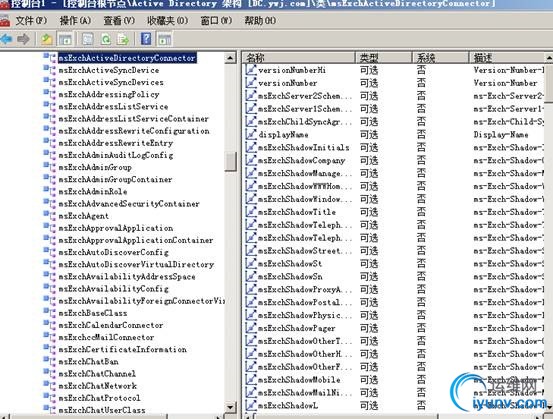This screenshot has height=419, width=553.
Task: Click the tree pane vertical scrollbar thumb
Action: pos(230,162)
